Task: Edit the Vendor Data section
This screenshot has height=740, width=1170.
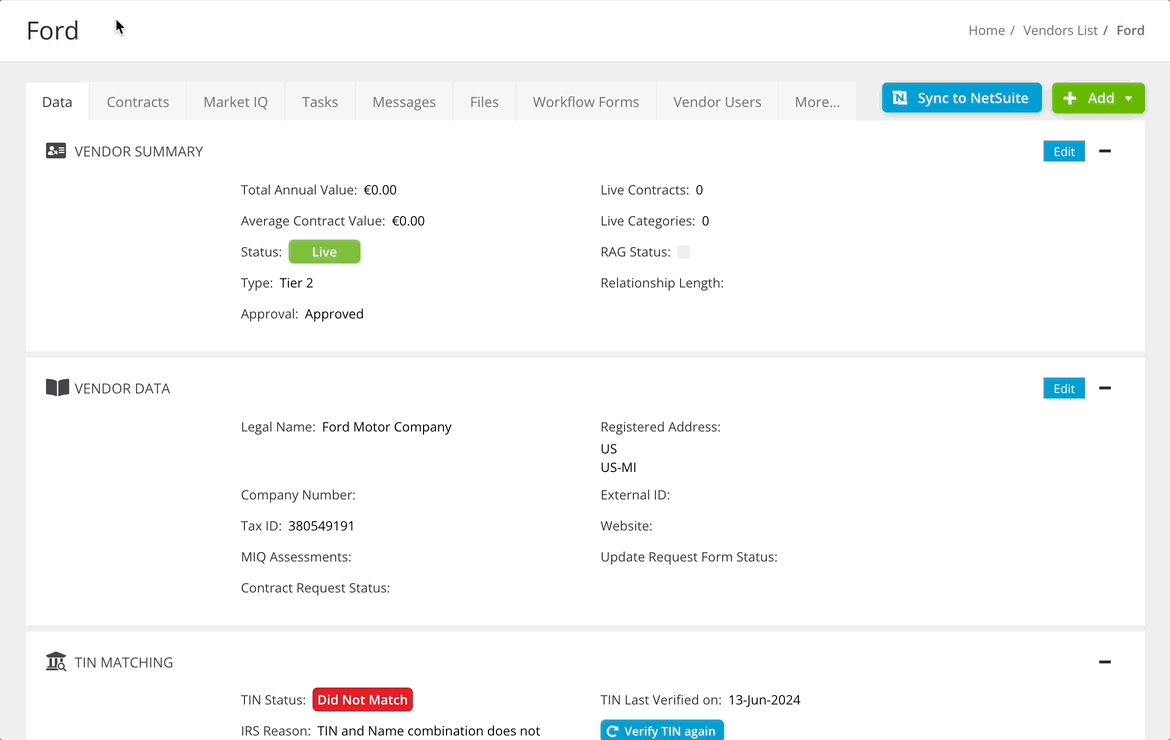Action: click(x=1064, y=388)
